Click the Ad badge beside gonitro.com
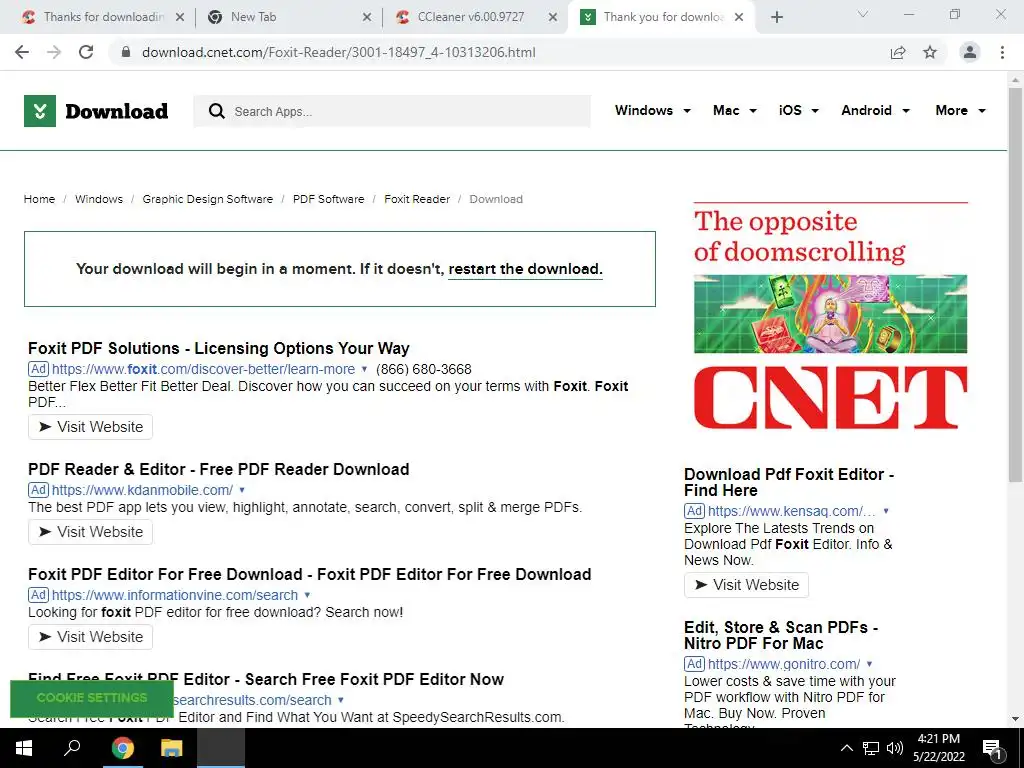This screenshot has height=768, width=1024. click(694, 664)
